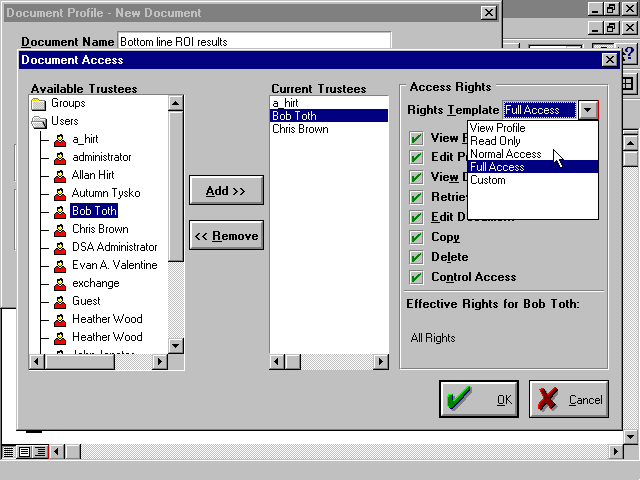640x480 pixels.
Task: Choose Custom from the template list
Action: click(533, 180)
